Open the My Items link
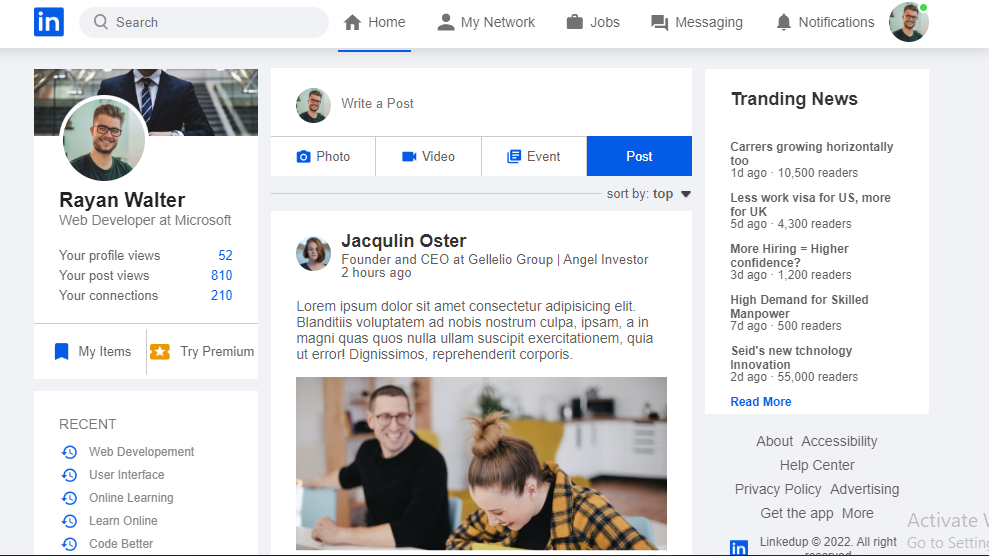The width and height of the screenshot is (989, 556). tap(105, 352)
